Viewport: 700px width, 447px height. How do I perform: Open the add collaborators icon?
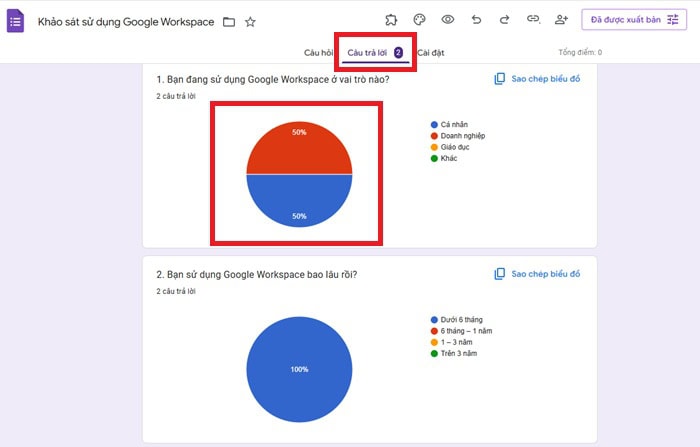pos(561,20)
